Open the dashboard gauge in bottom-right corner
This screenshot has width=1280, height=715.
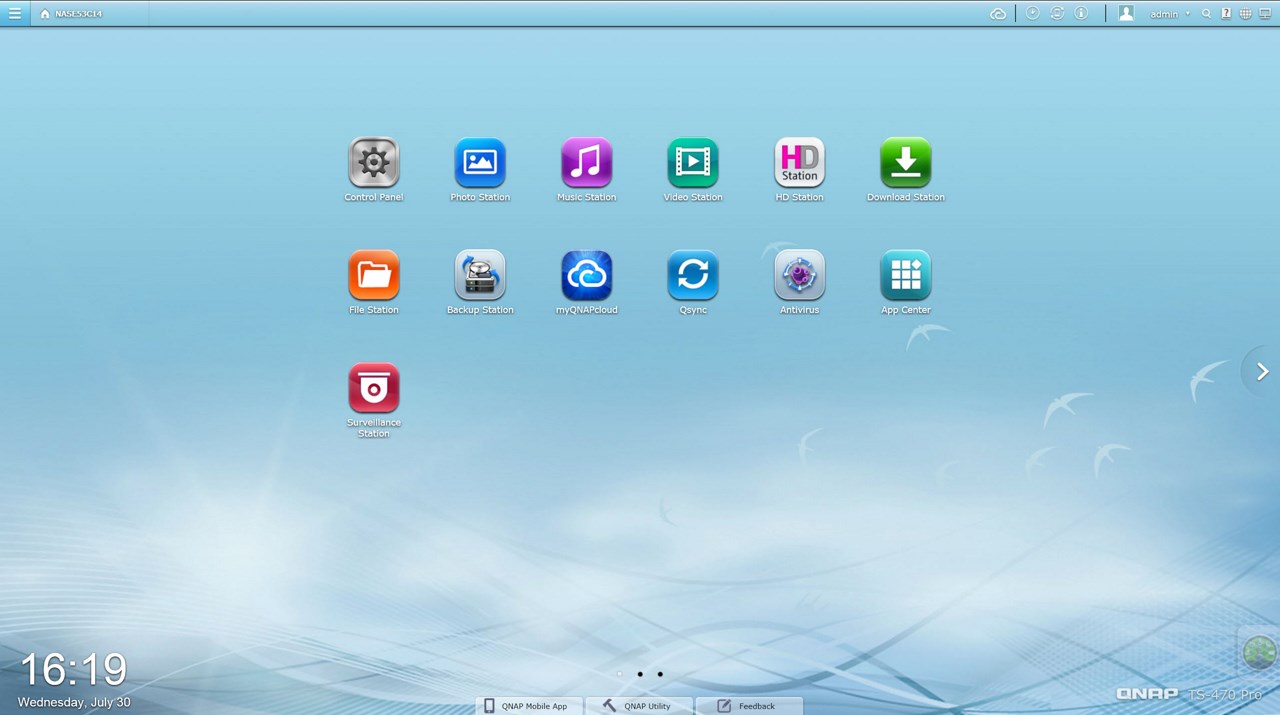point(1260,652)
